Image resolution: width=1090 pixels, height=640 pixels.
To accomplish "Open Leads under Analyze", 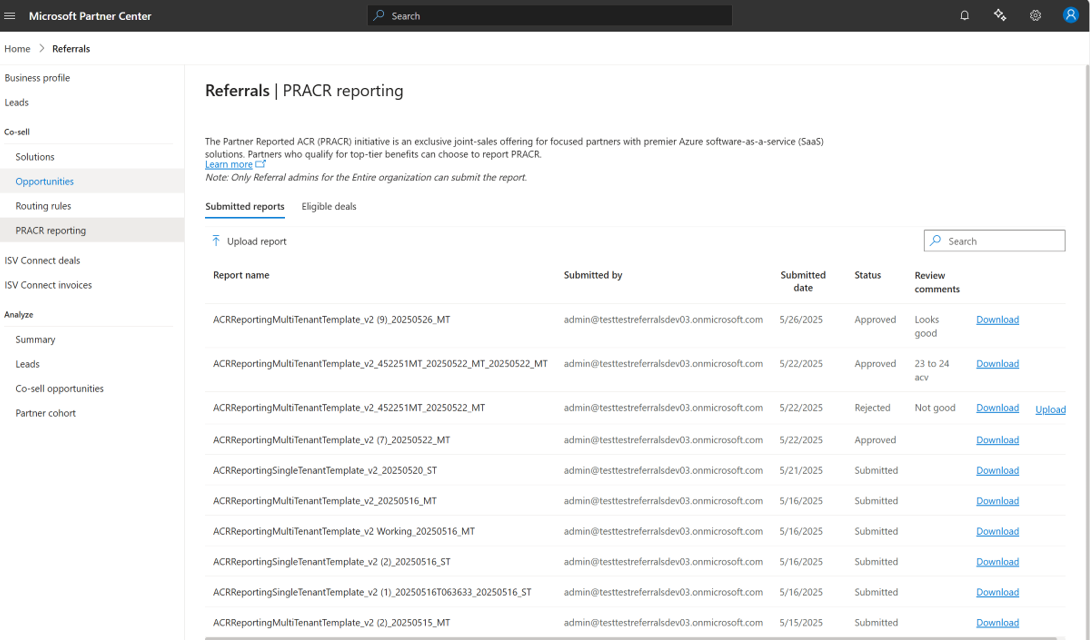I will tap(28, 364).
